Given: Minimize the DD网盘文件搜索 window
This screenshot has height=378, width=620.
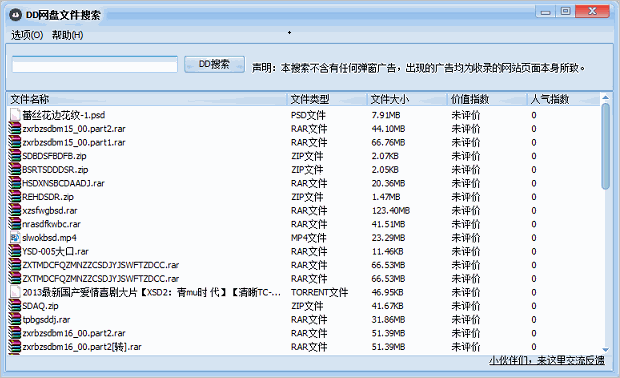Looking at the screenshot, I should pyautogui.click(x=546, y=11).
